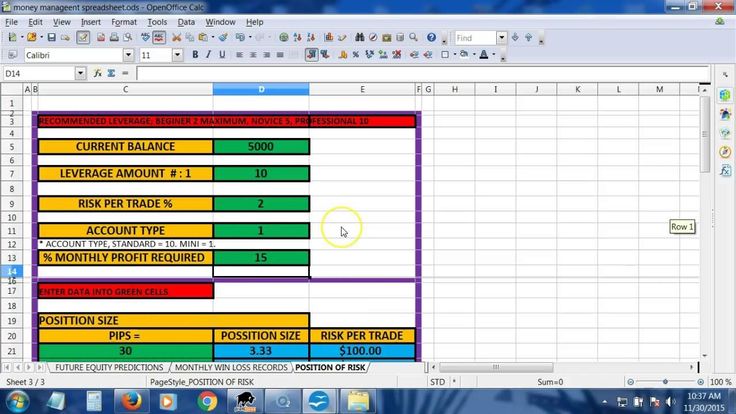This screenshot has width=736, height=414.
Task: Switch to MONTHLY WIN LOSS RECORDS sheet tab
Action: point(229,367)
